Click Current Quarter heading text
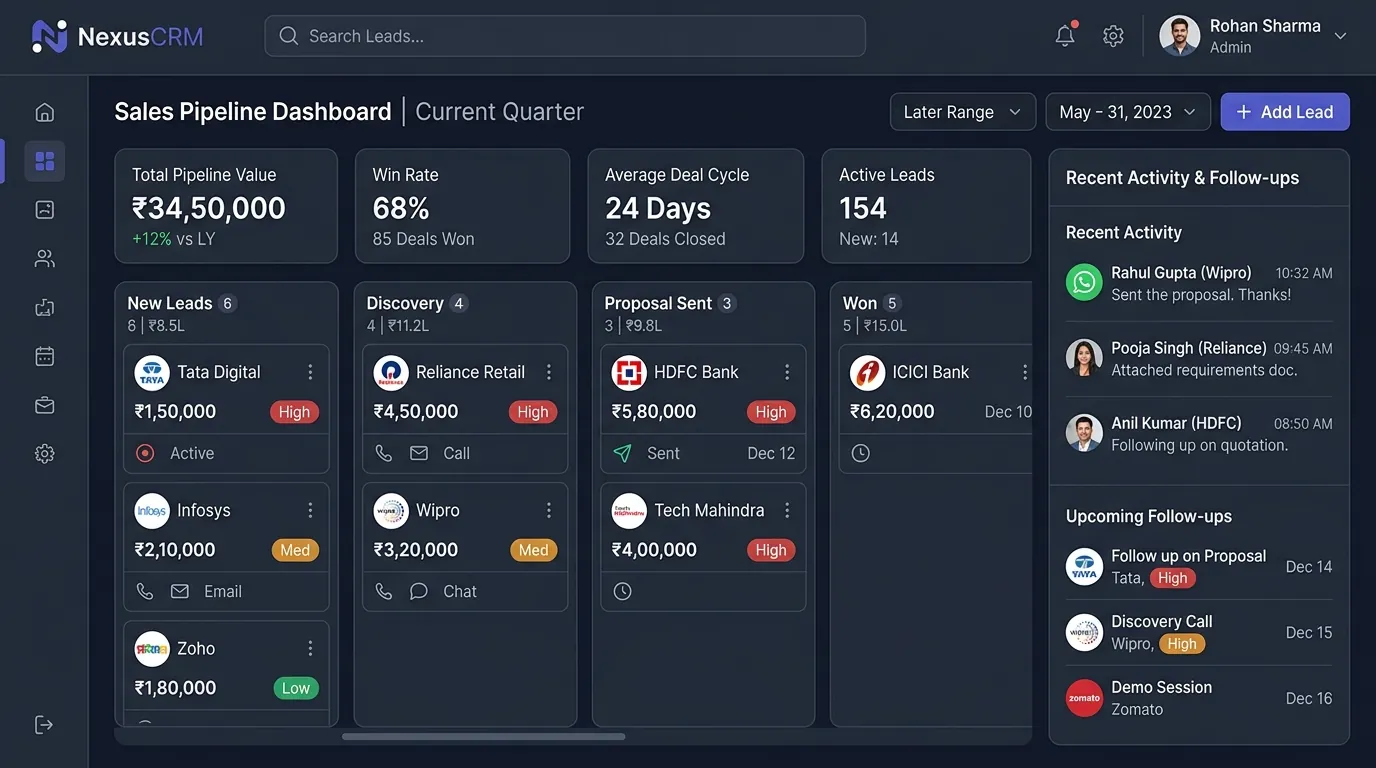1376x768 pixels. pyautogui.click(x=499, y=112)
